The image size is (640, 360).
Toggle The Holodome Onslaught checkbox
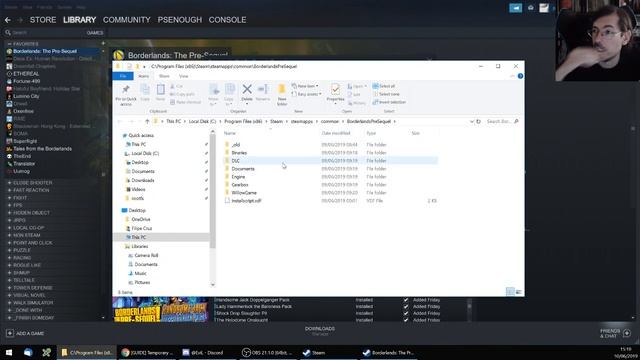click(x=406, y=320)
